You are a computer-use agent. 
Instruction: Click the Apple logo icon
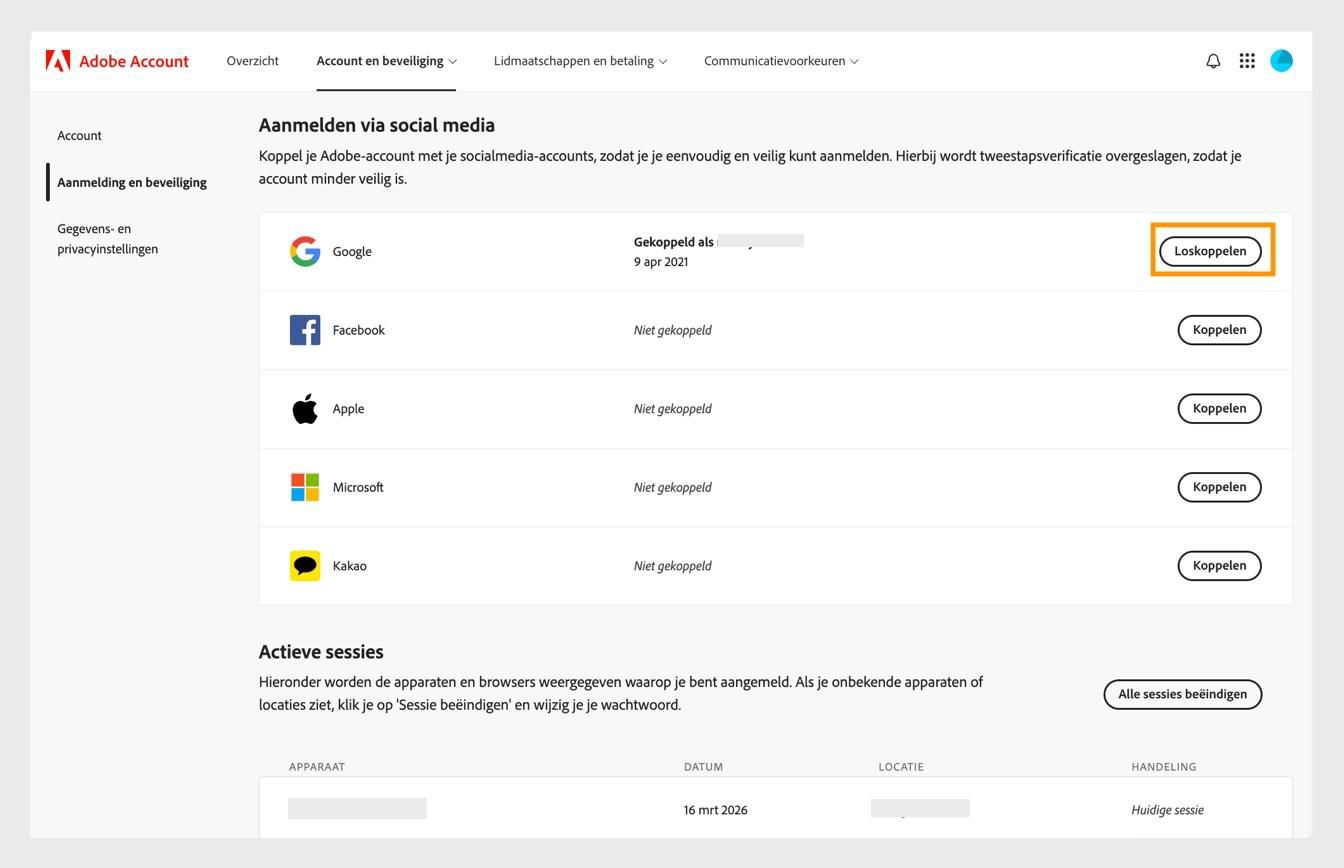click(305, 408)
